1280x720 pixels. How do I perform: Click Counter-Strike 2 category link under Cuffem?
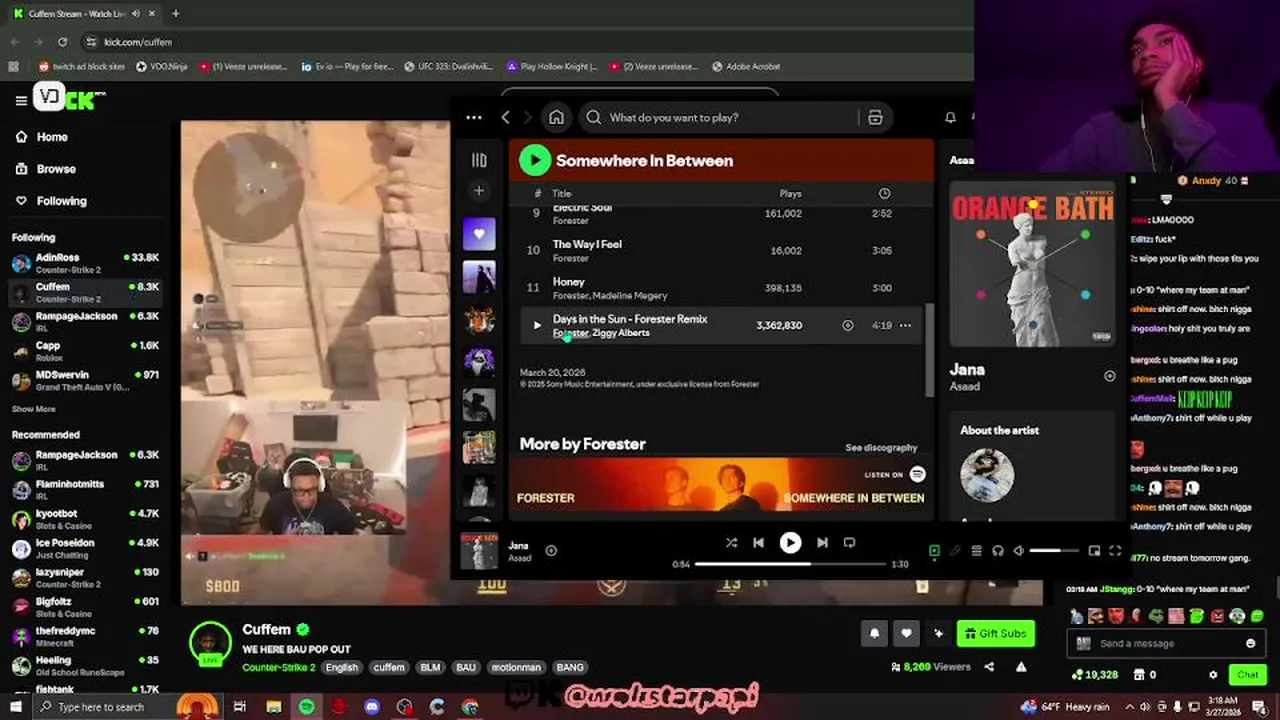(278, 667)
